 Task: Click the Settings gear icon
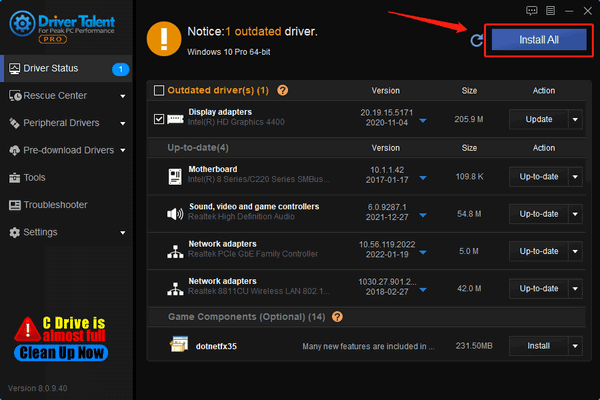[x=15, y=232]
